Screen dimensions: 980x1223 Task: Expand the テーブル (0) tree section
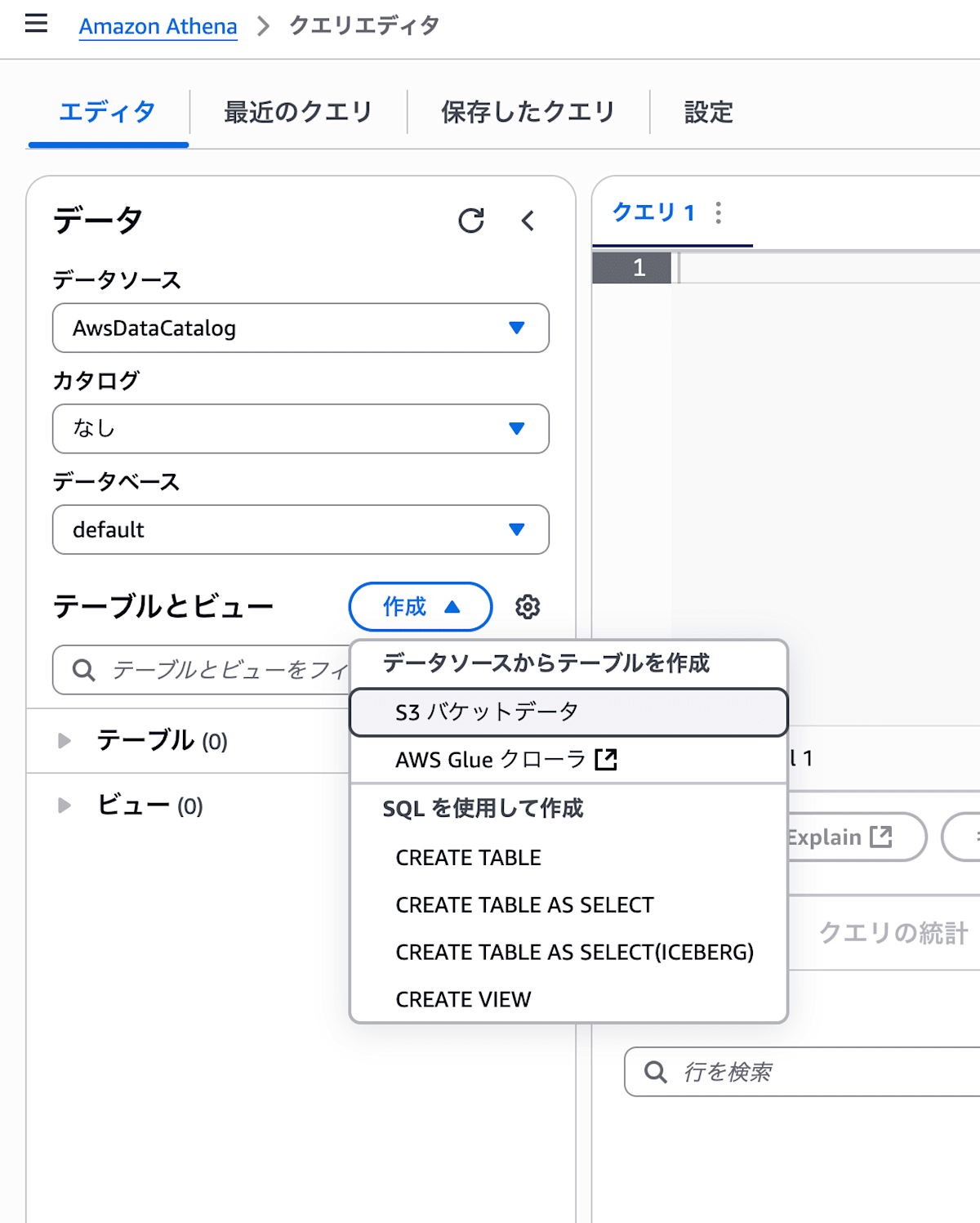point(65,741)
